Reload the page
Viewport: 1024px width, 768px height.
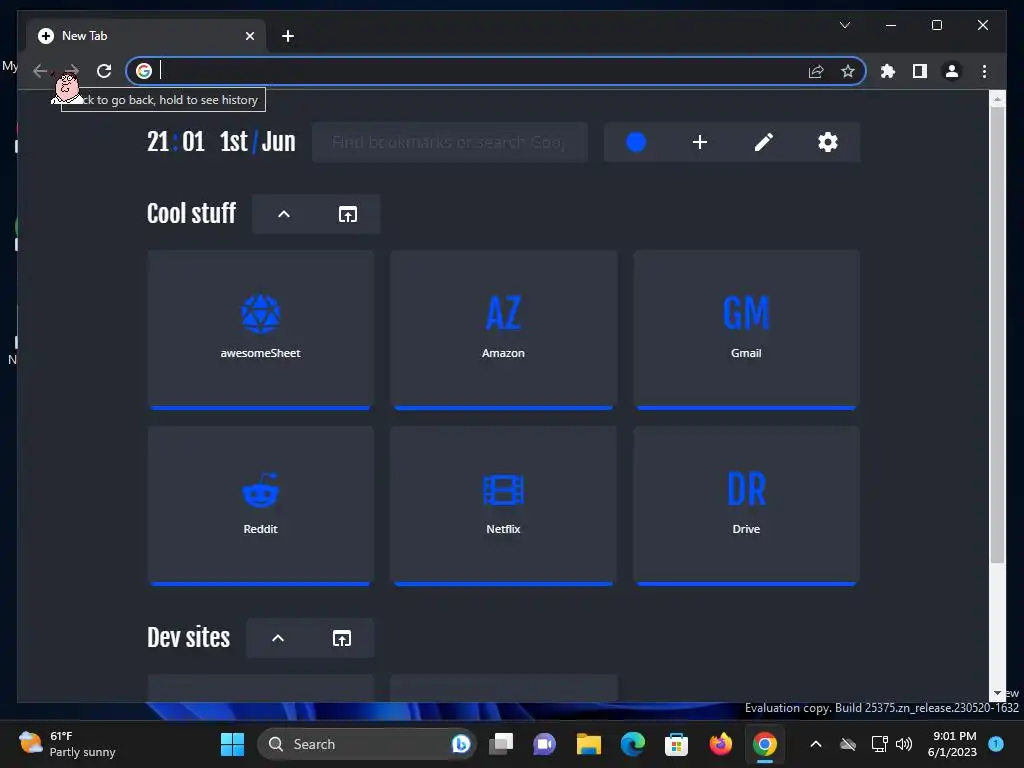[x=104, y=71]
